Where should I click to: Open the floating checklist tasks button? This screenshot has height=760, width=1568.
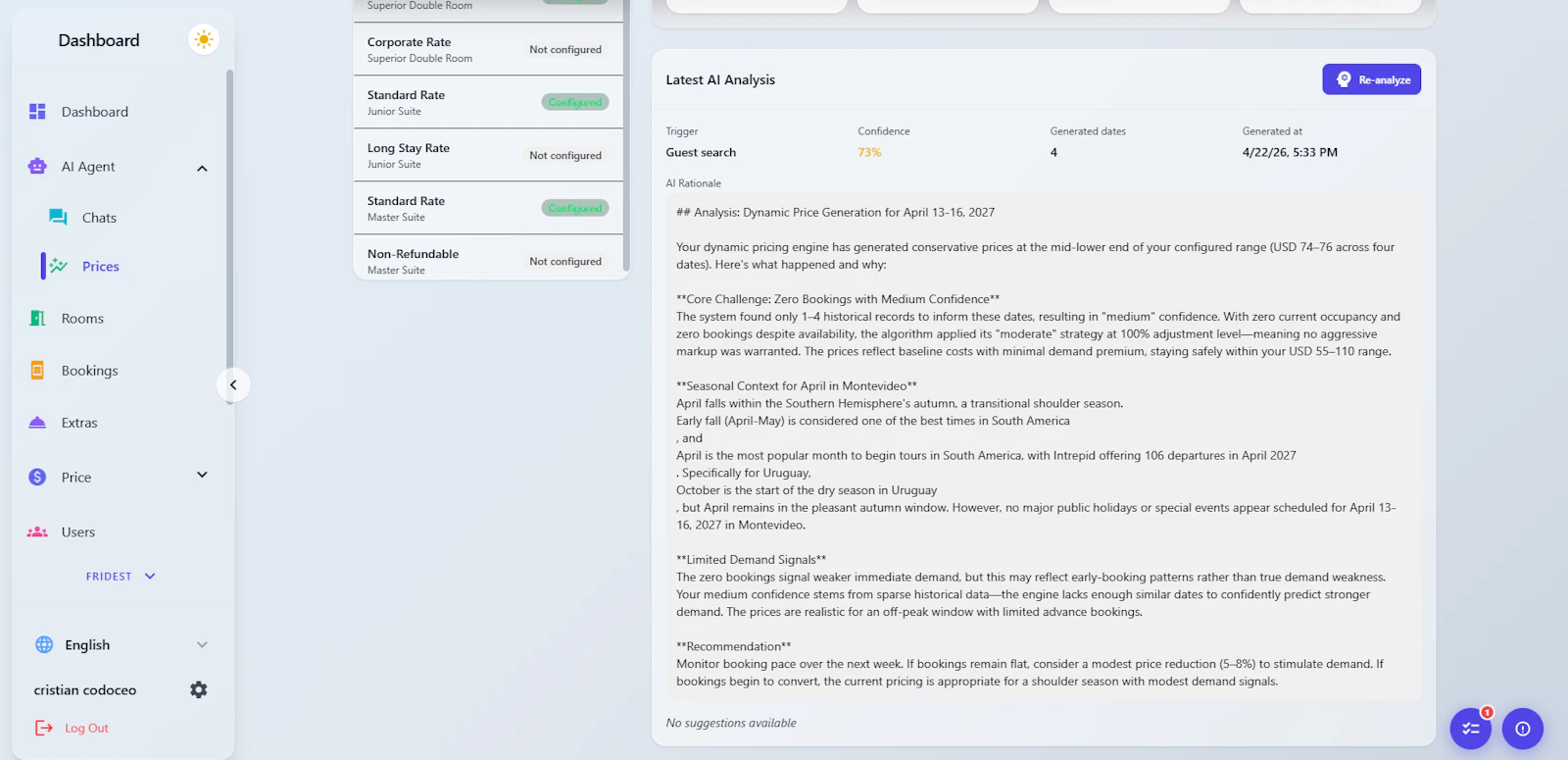pos(1471,729)
